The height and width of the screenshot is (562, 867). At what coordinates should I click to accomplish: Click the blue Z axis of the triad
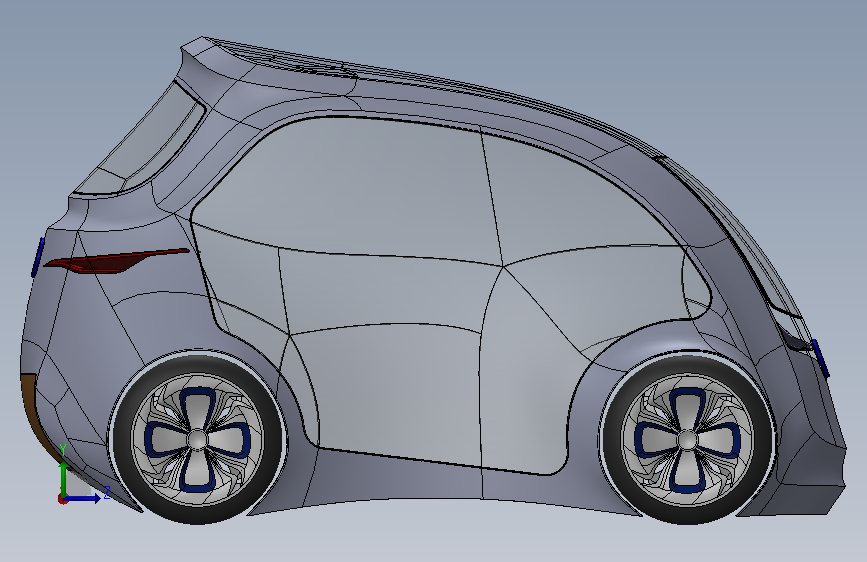(83, 498)
